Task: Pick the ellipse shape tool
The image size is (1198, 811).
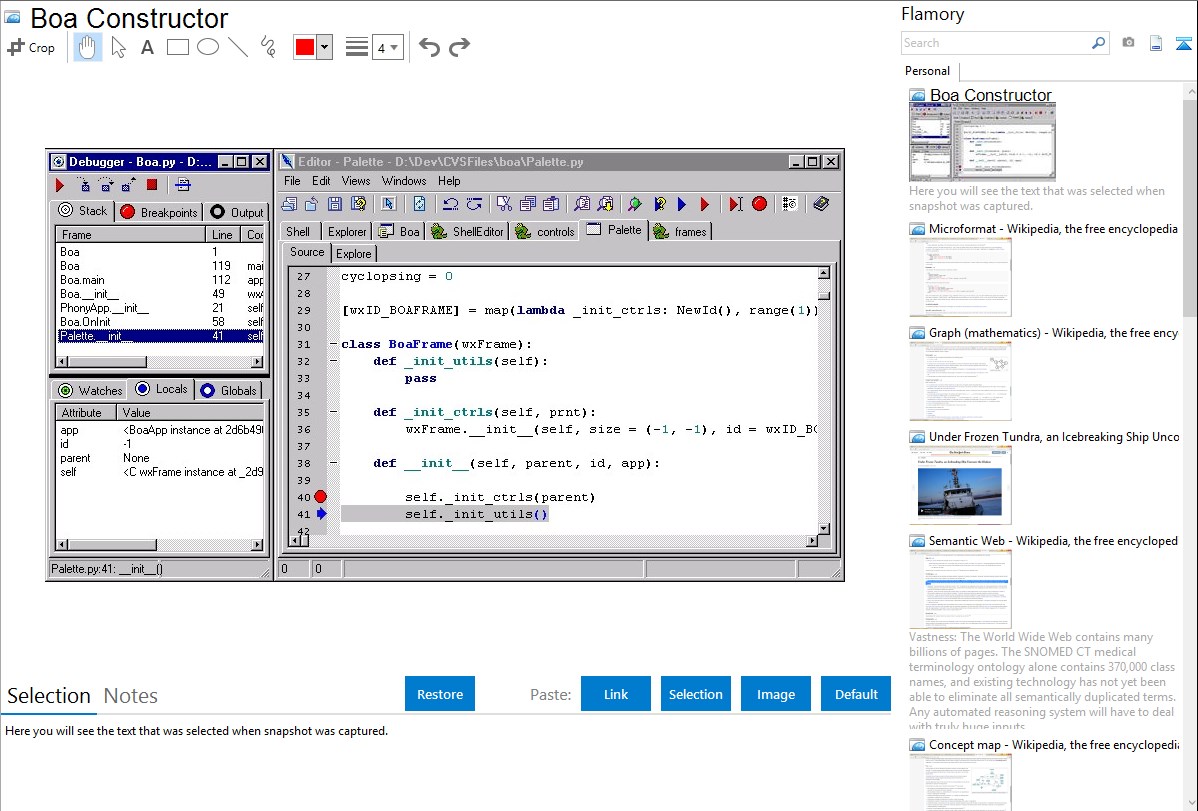Action: pos(208,47)
